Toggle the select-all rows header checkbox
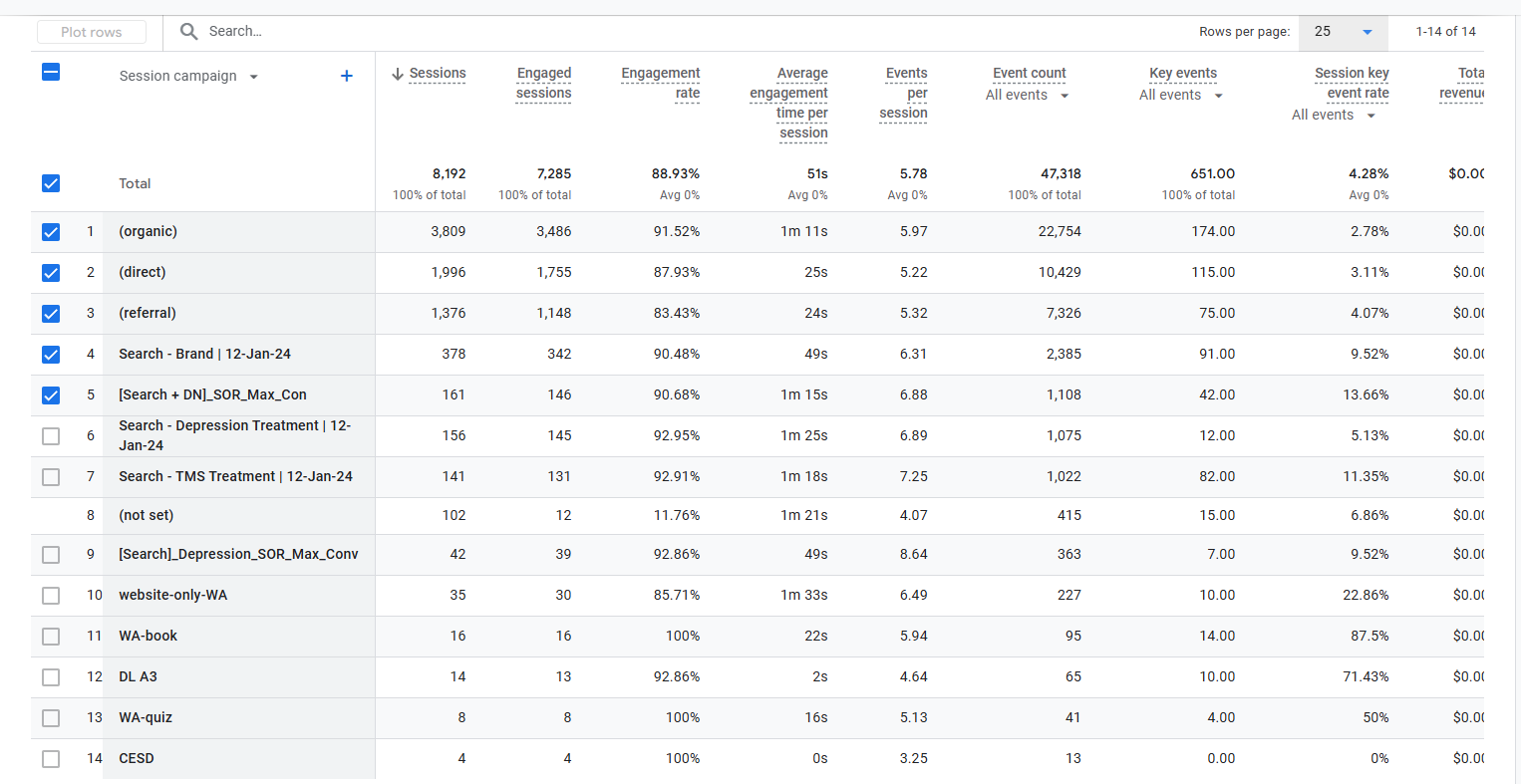 [x=51, y=72]
